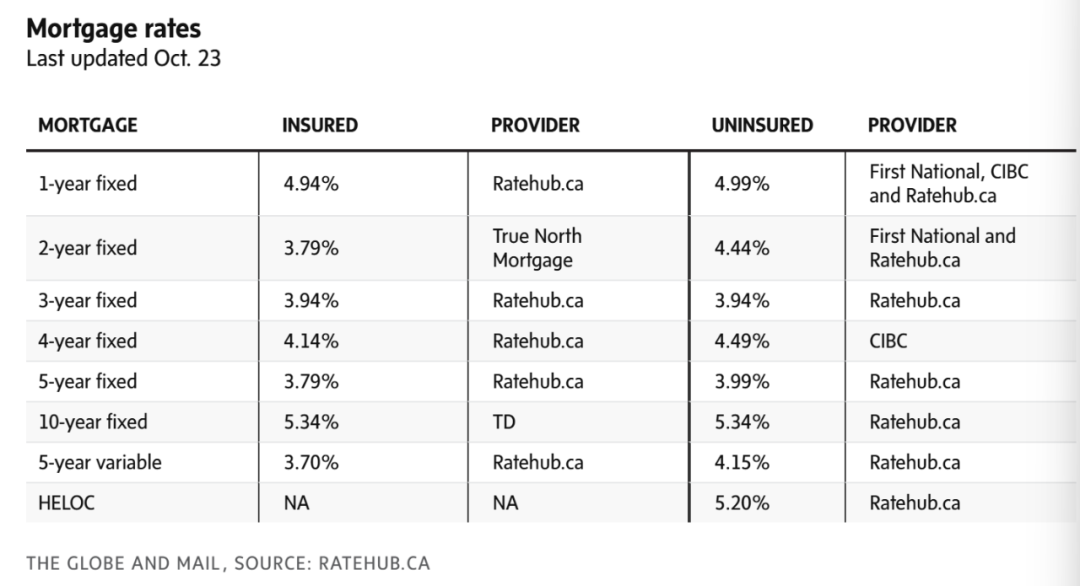Click the 4.44% uninsured rate cell
1080x586 pixels.
(741, 248)
